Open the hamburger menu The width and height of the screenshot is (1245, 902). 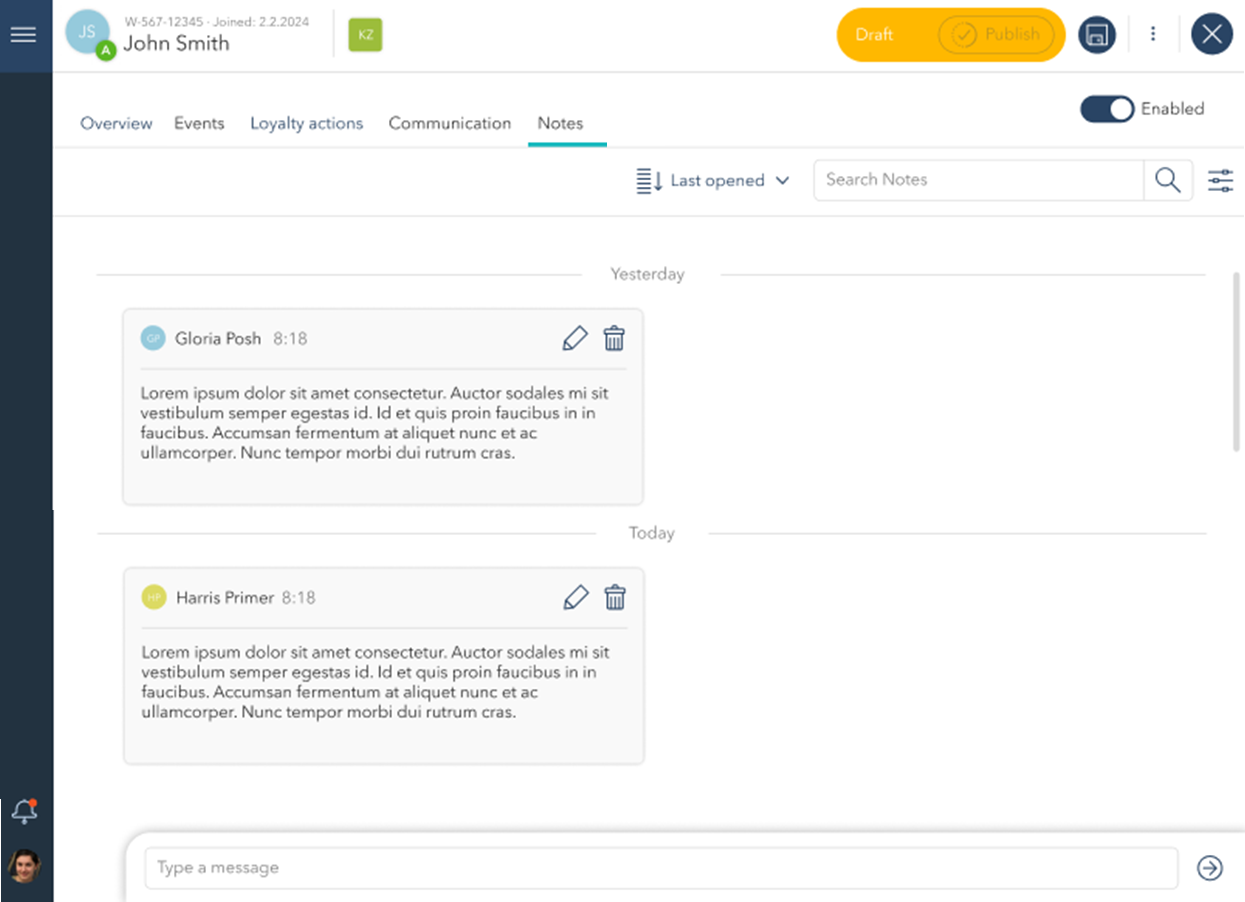coord(23,35)
